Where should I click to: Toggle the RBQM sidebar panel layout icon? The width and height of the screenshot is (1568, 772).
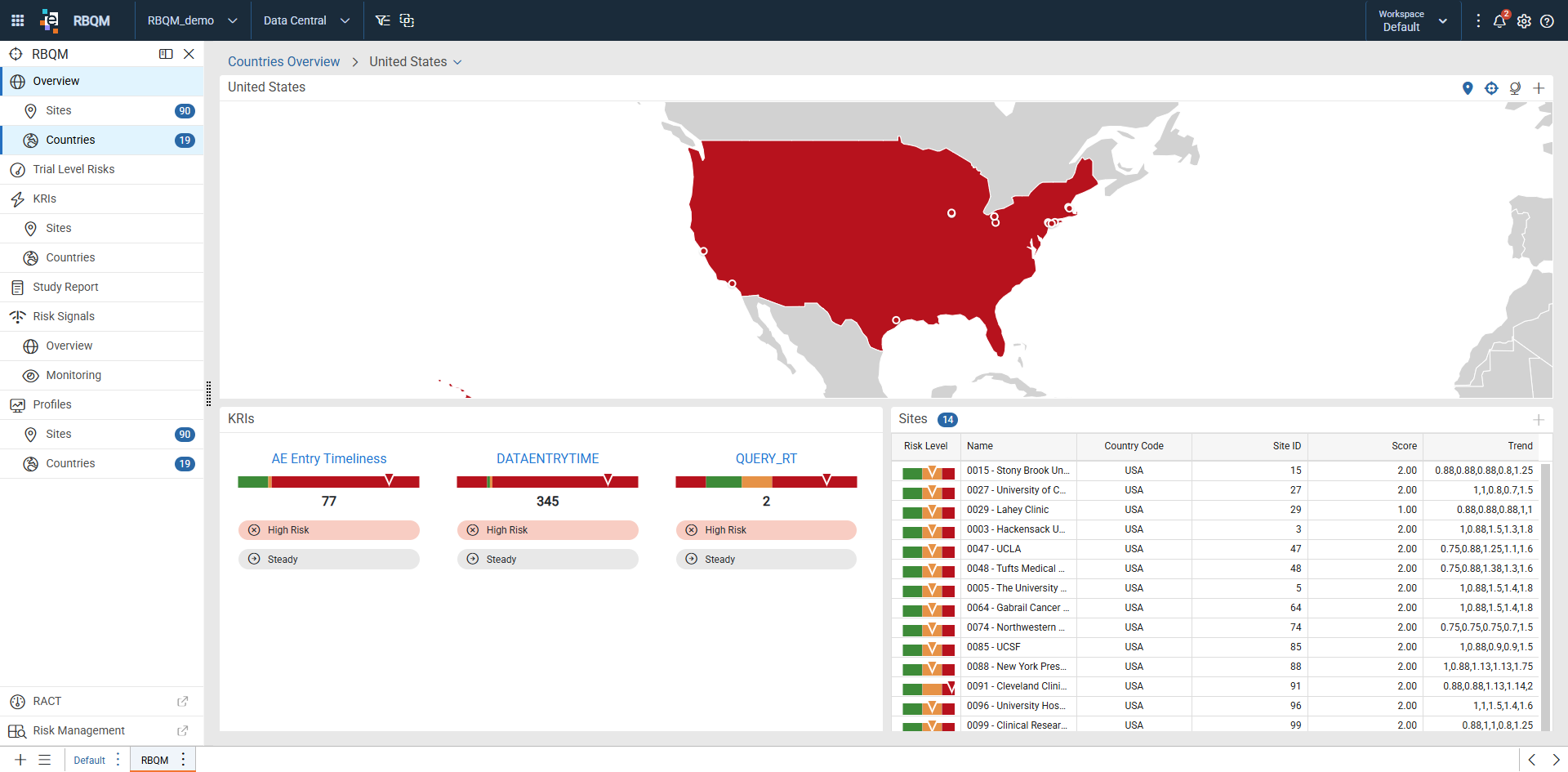click(x=166, y=54)
